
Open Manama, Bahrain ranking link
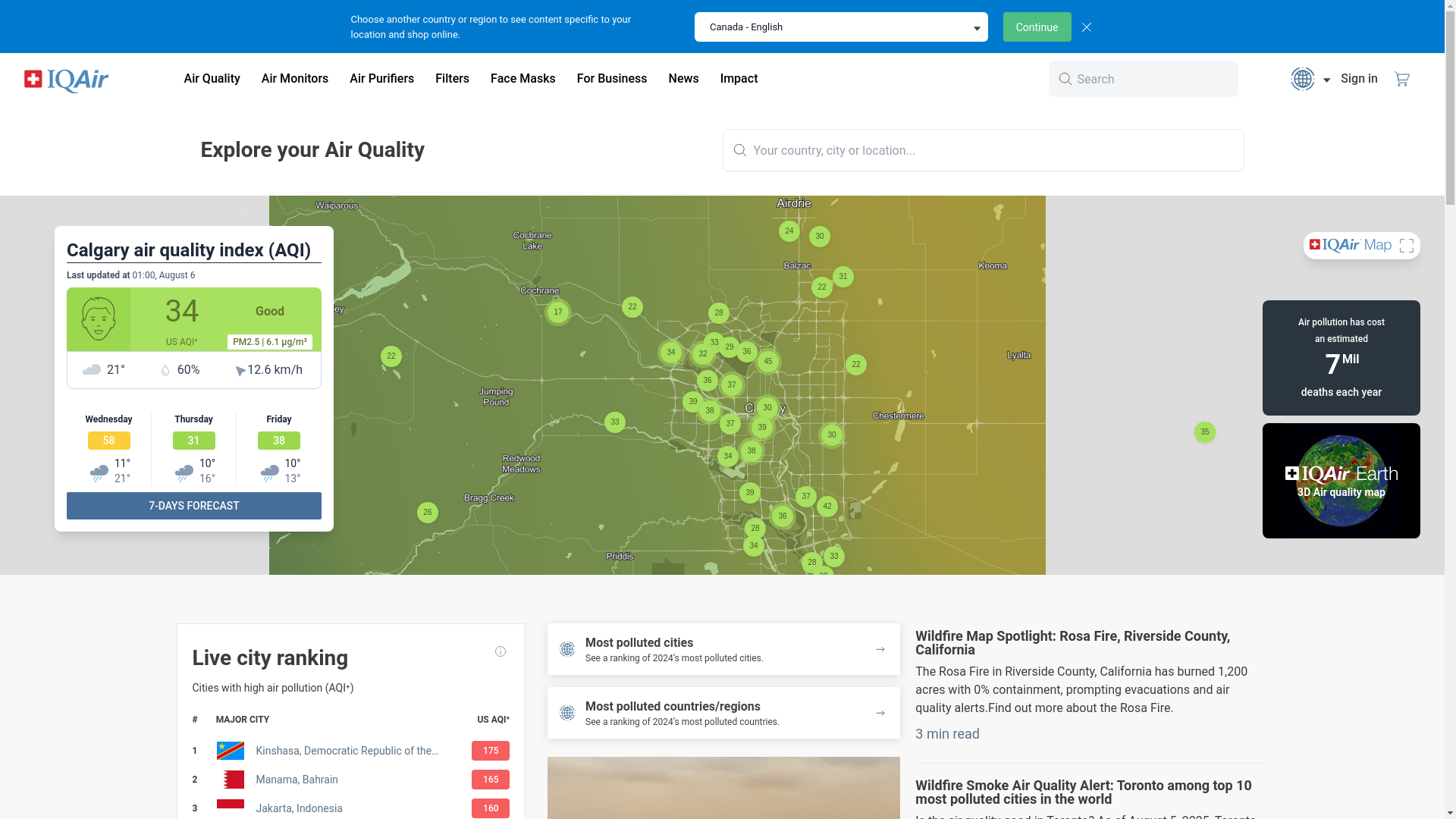point(297,780)
